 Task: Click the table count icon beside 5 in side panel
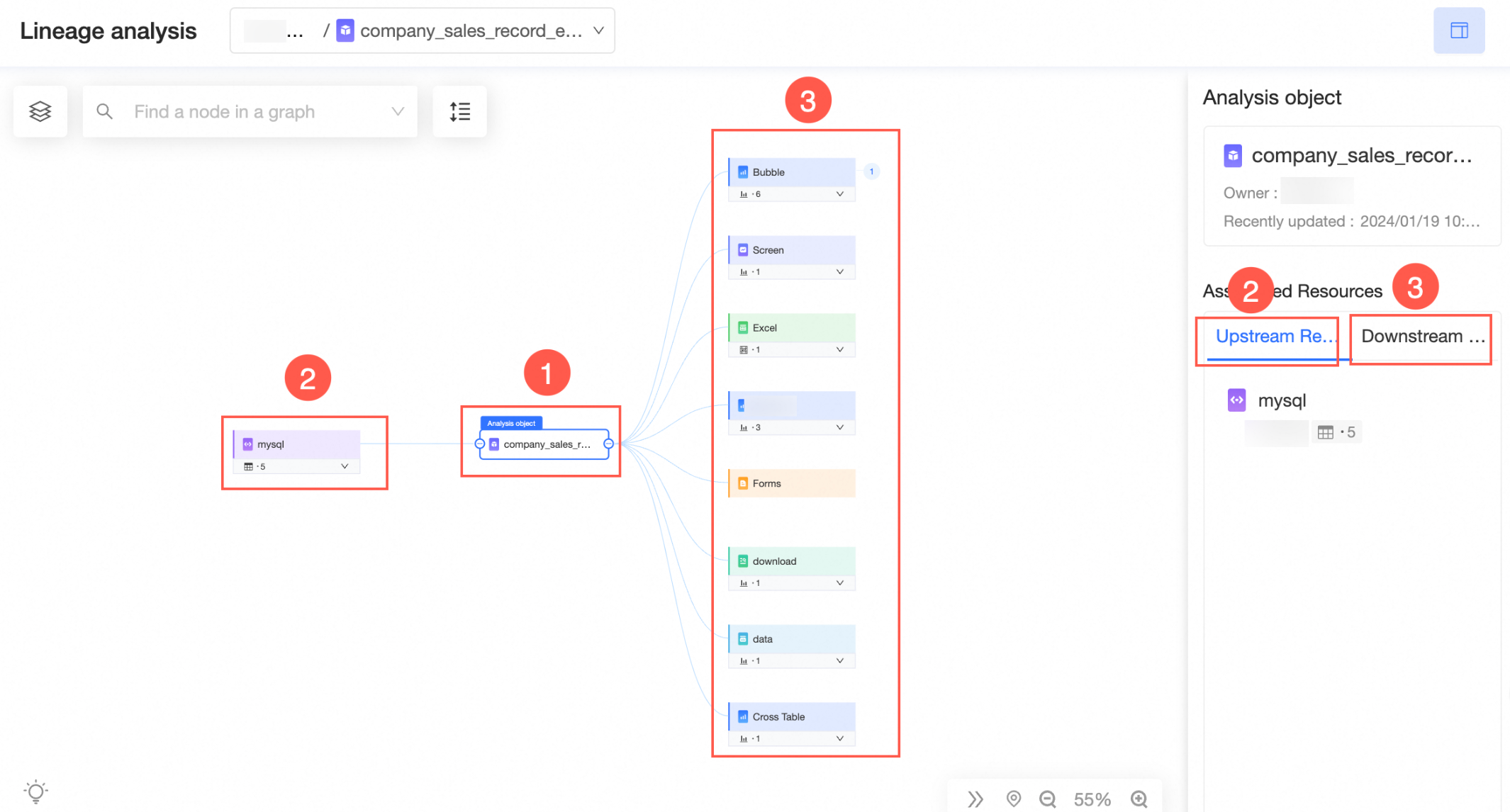pyautogui.click(x=1325, y=432)
